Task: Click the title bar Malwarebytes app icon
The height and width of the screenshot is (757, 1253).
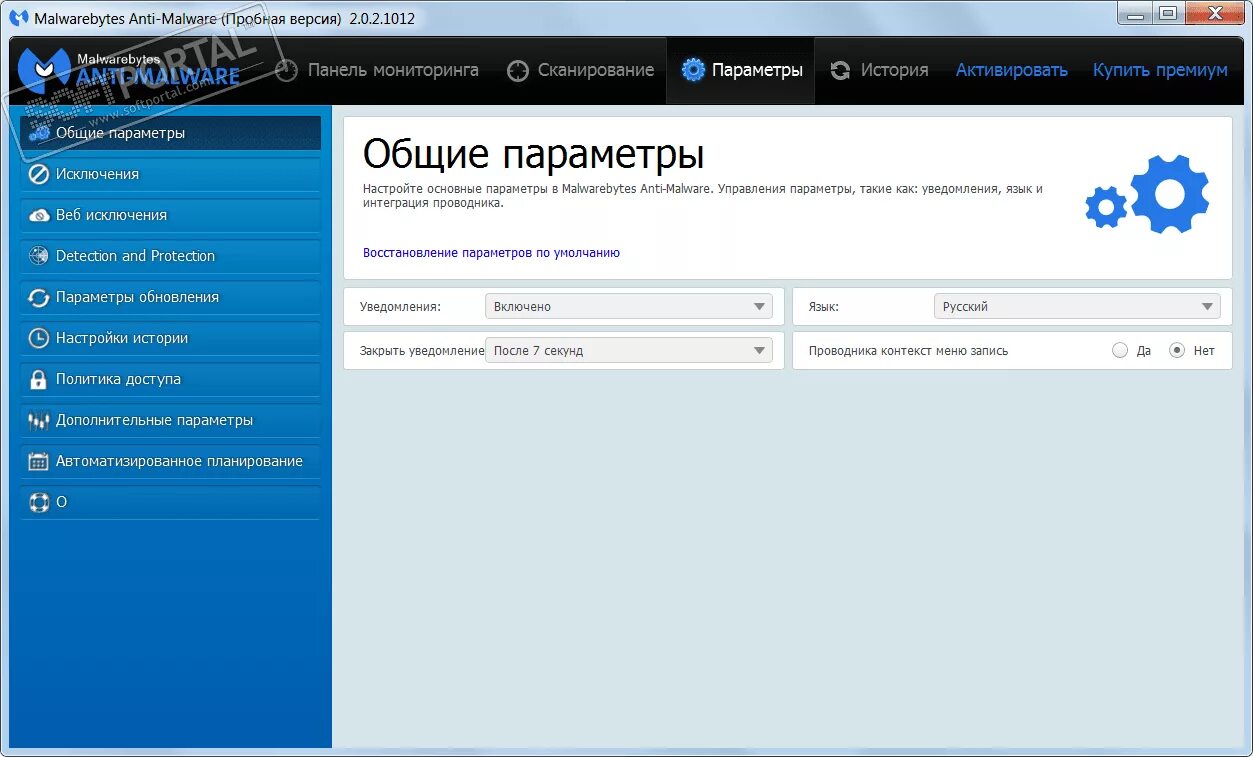Action: (x=19, y=18)
